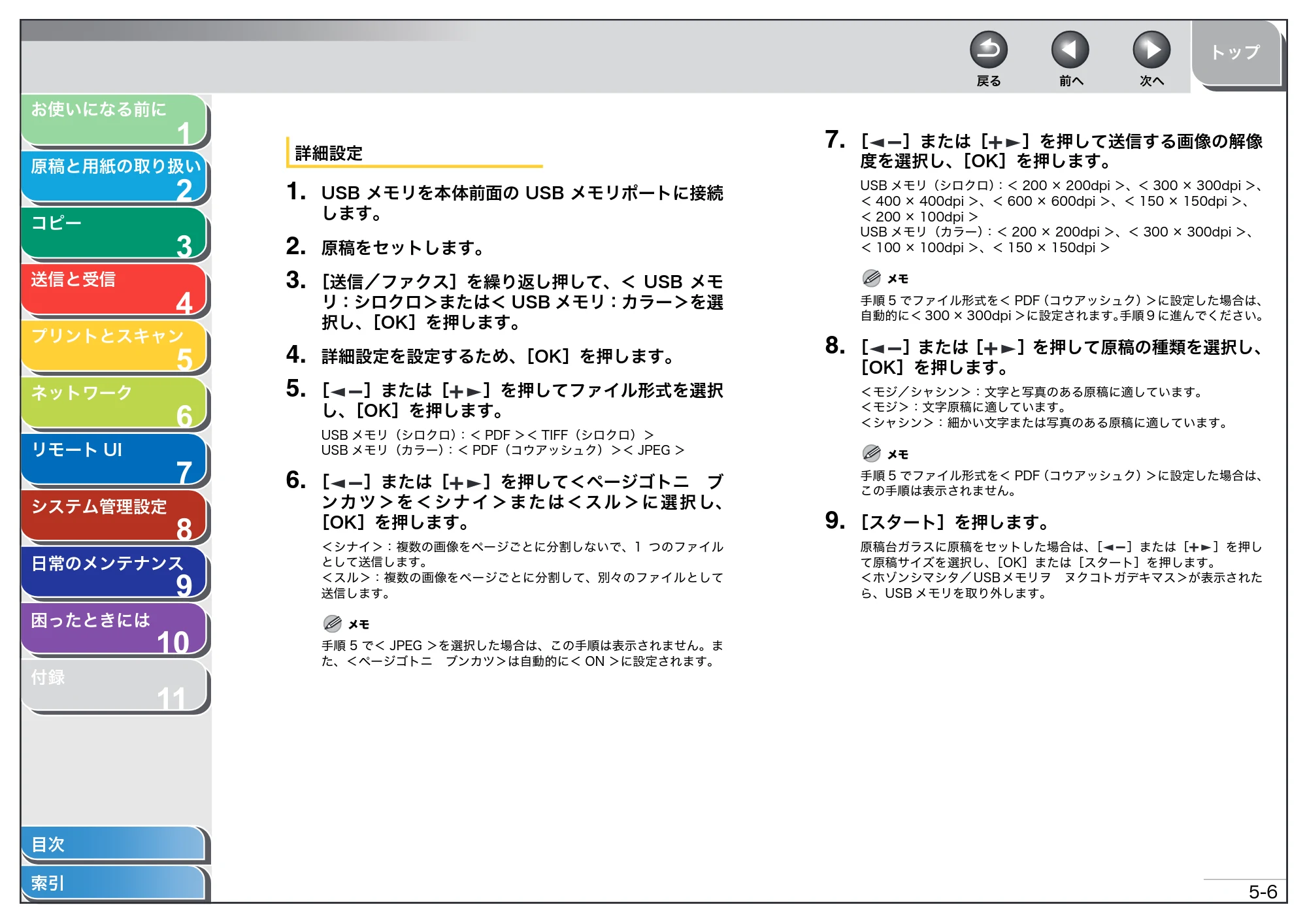
Task: Click step 1 text USB メモリを本体前面の
Action: 522,203
